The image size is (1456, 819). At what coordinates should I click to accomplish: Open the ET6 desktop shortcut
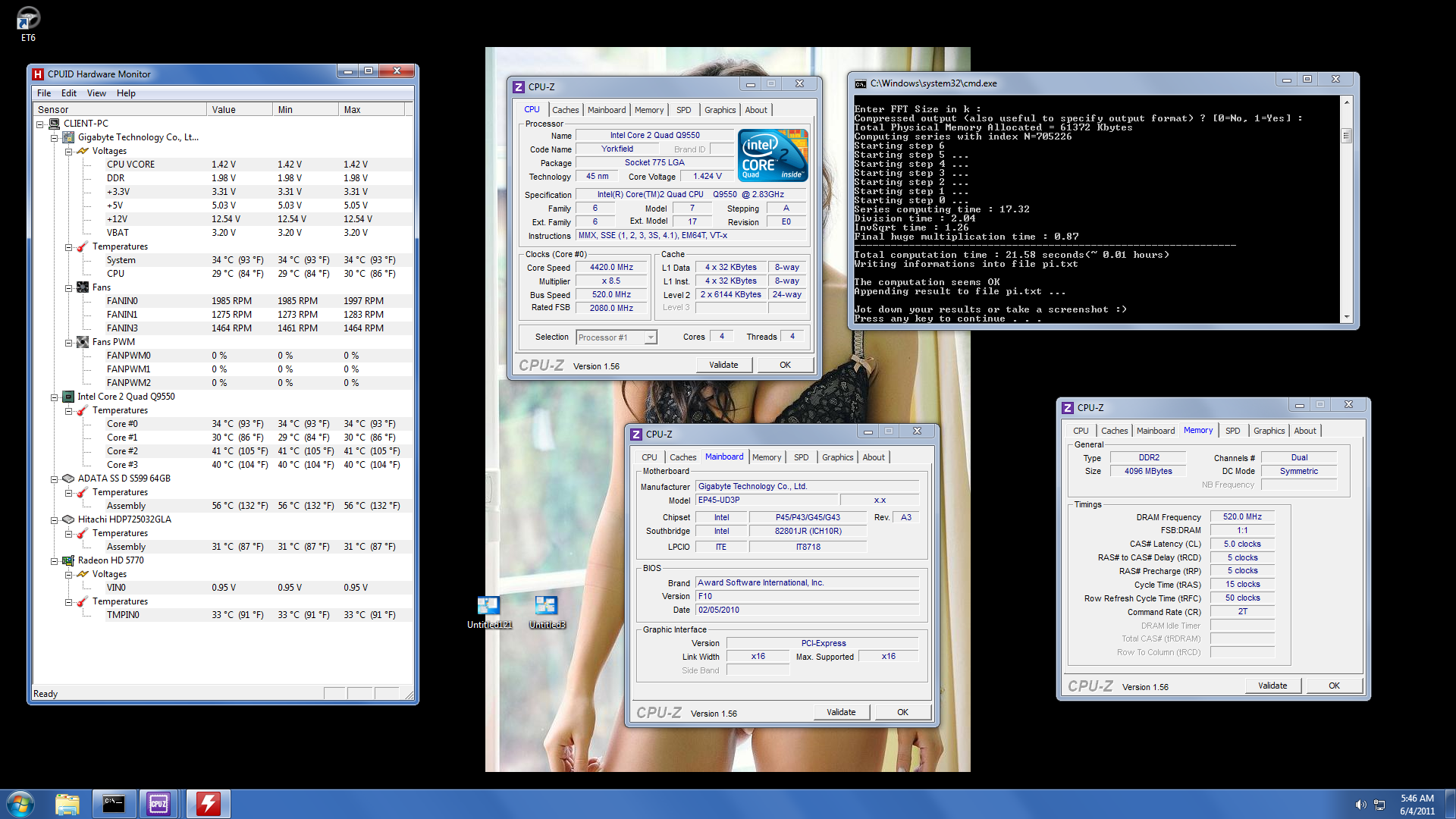point(28,23)
